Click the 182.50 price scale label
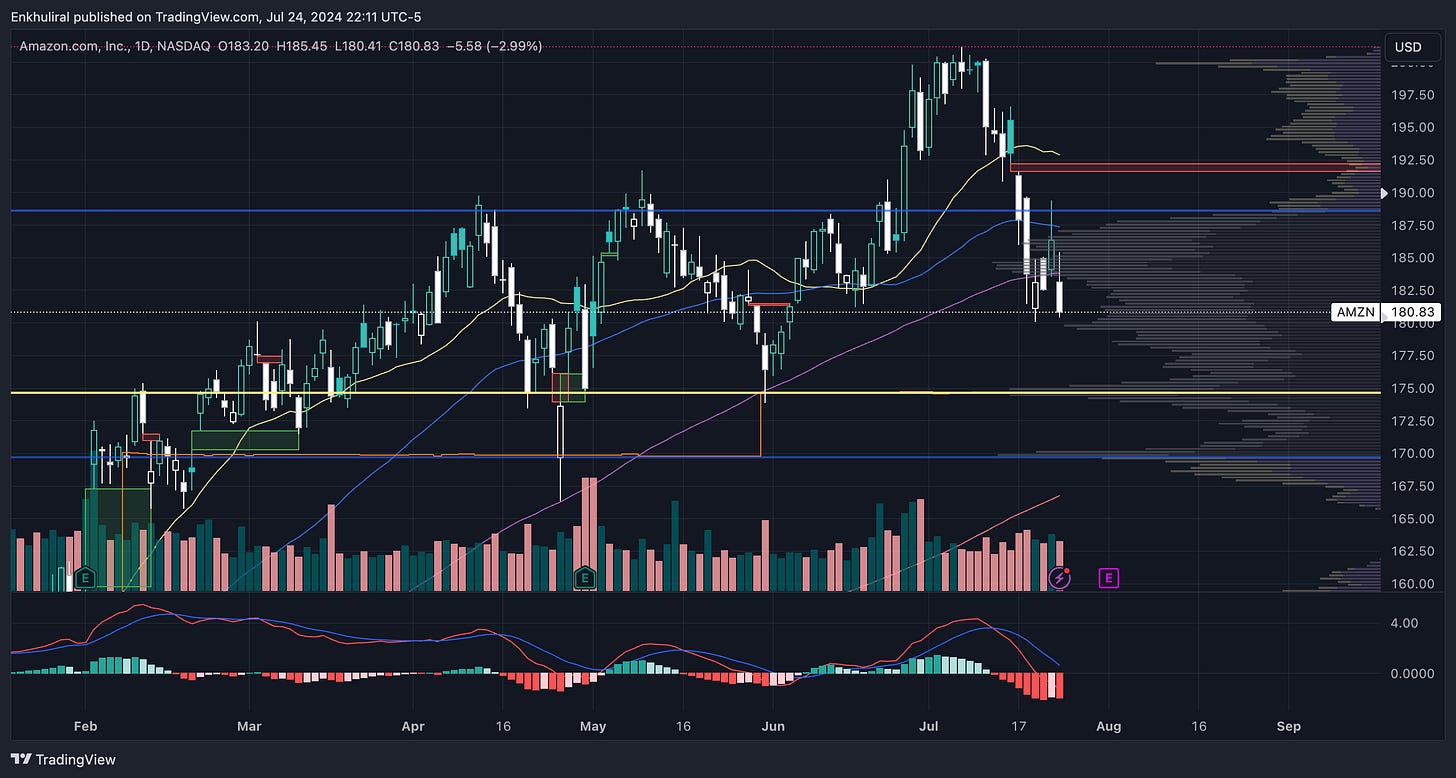The width and height of the screenshot is (1456, 778). tap(1412, 291)
